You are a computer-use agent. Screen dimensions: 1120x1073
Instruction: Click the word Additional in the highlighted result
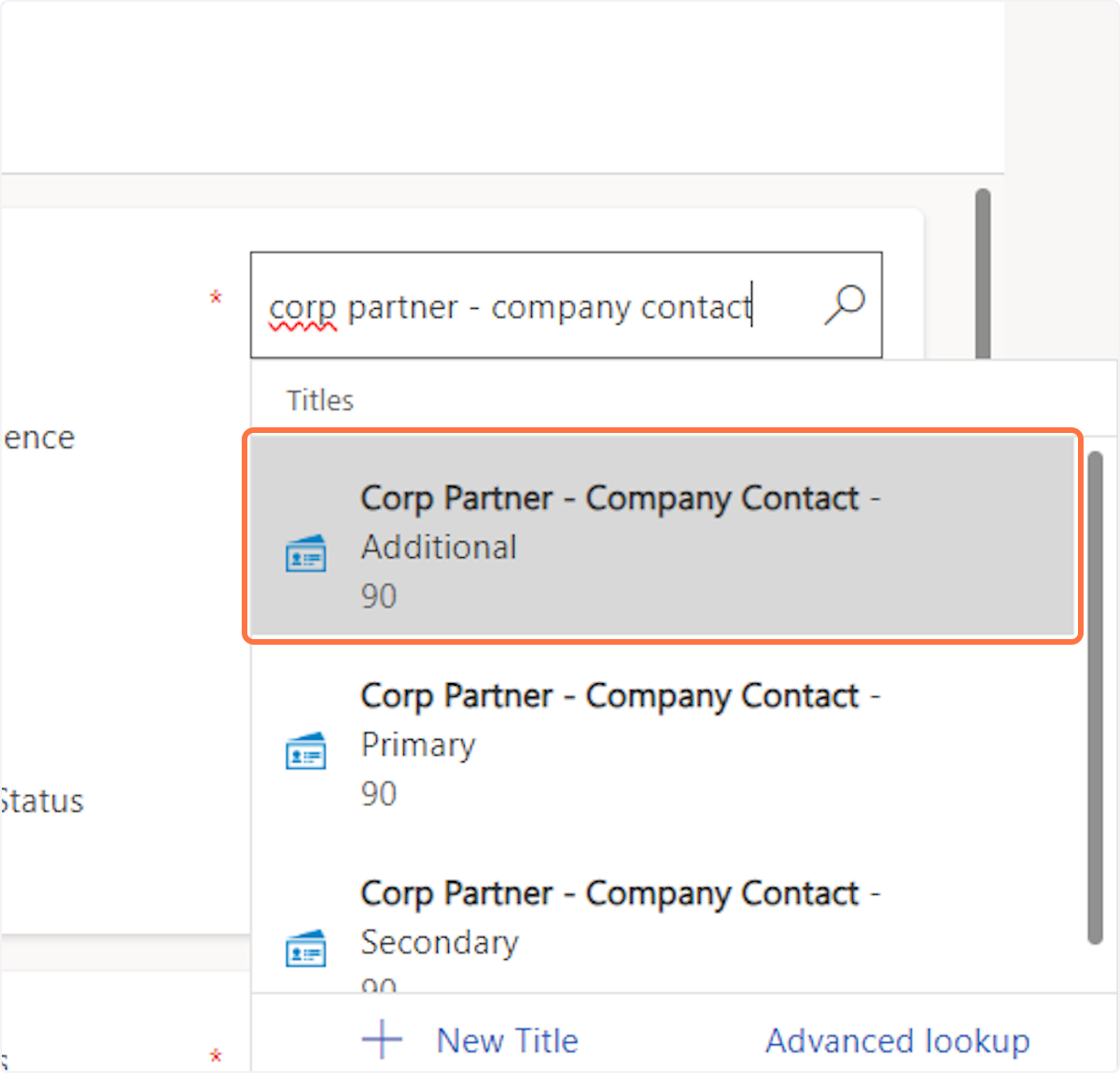pos(439,547)
